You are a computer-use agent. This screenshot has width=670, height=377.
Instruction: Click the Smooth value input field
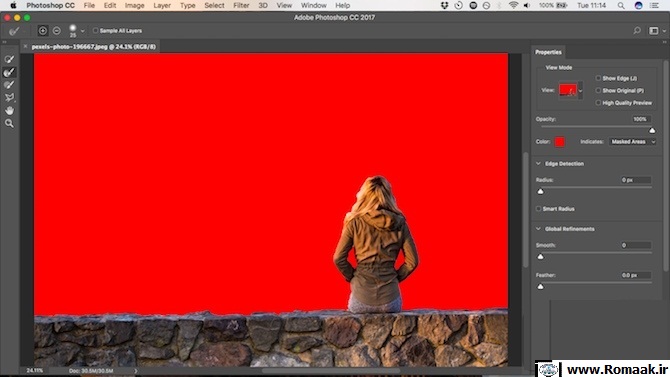(x=636, y=245)
